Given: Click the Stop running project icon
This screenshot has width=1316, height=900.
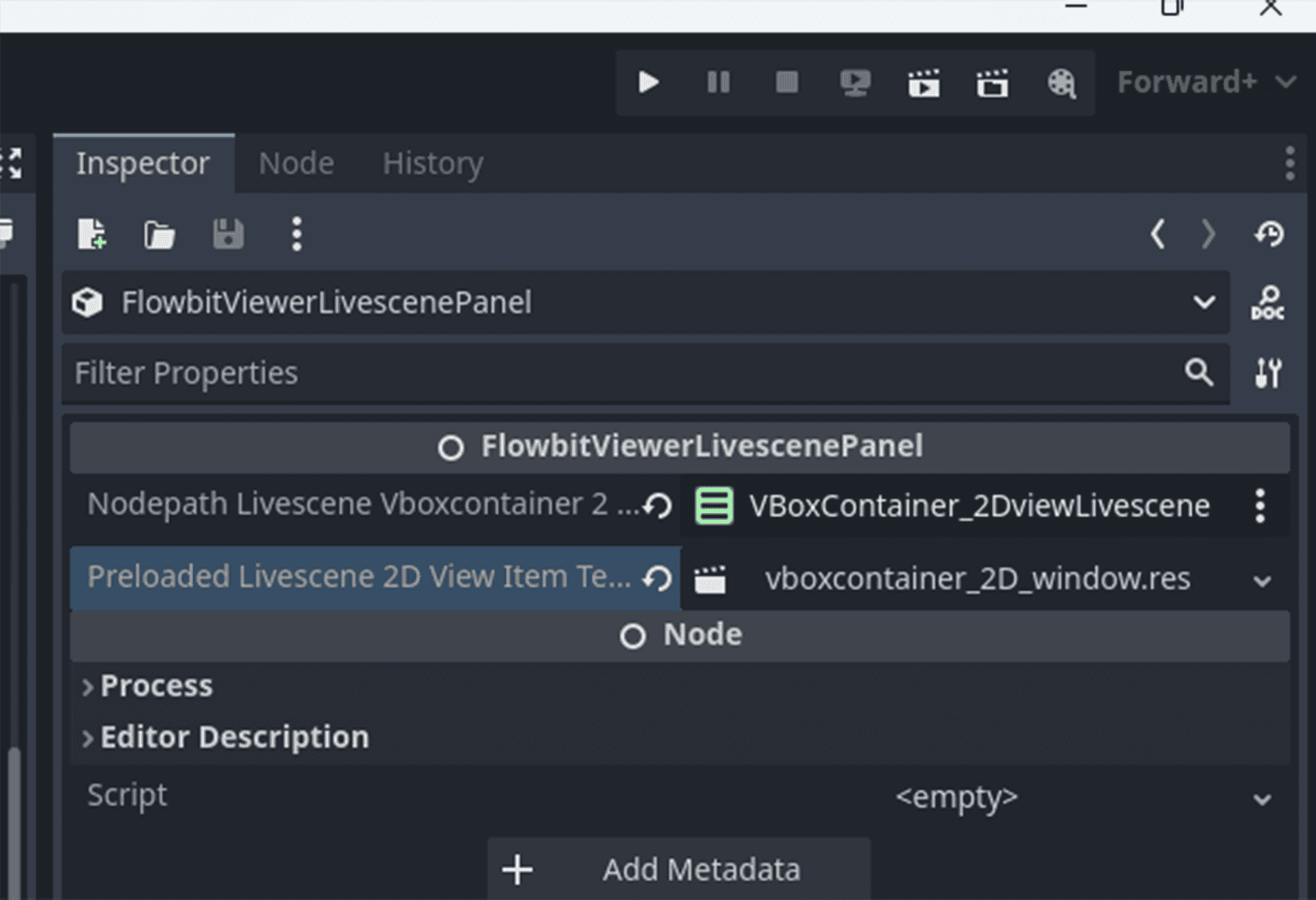Looking at the screenshot, I should (787, 82).
